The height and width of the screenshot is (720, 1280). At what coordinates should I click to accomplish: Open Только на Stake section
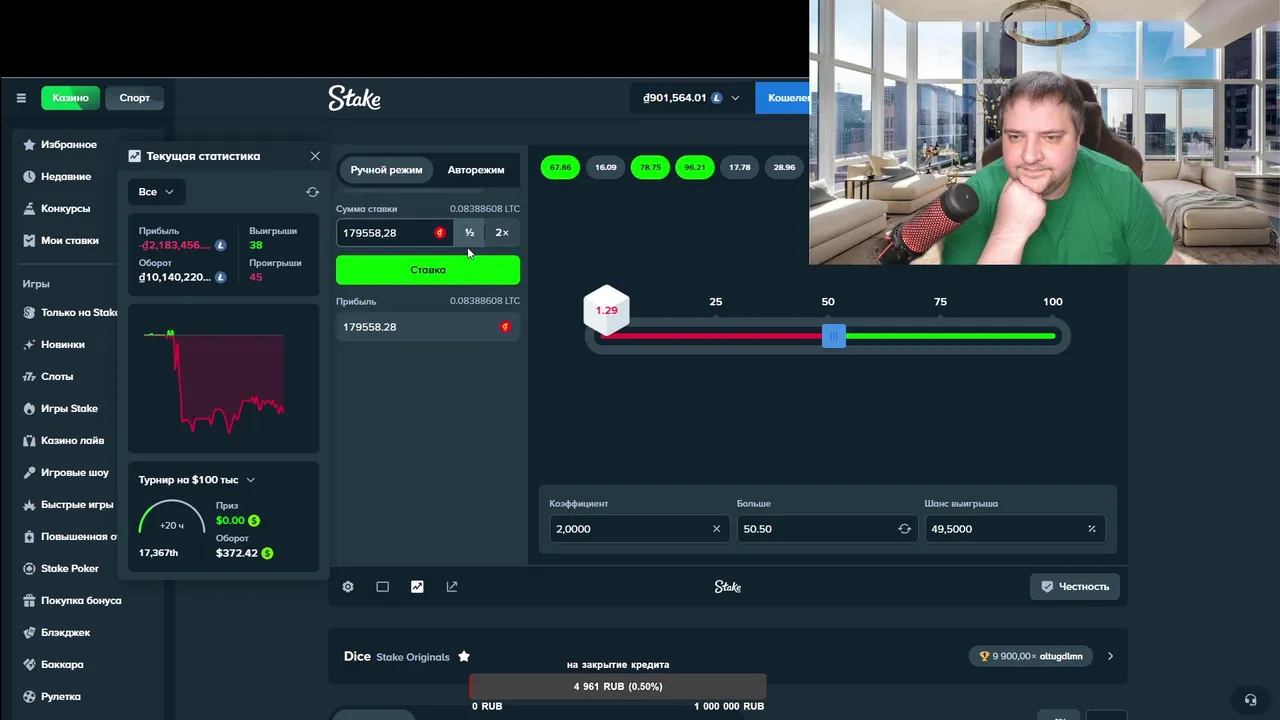pyautogui.click(x=79, y=313)
